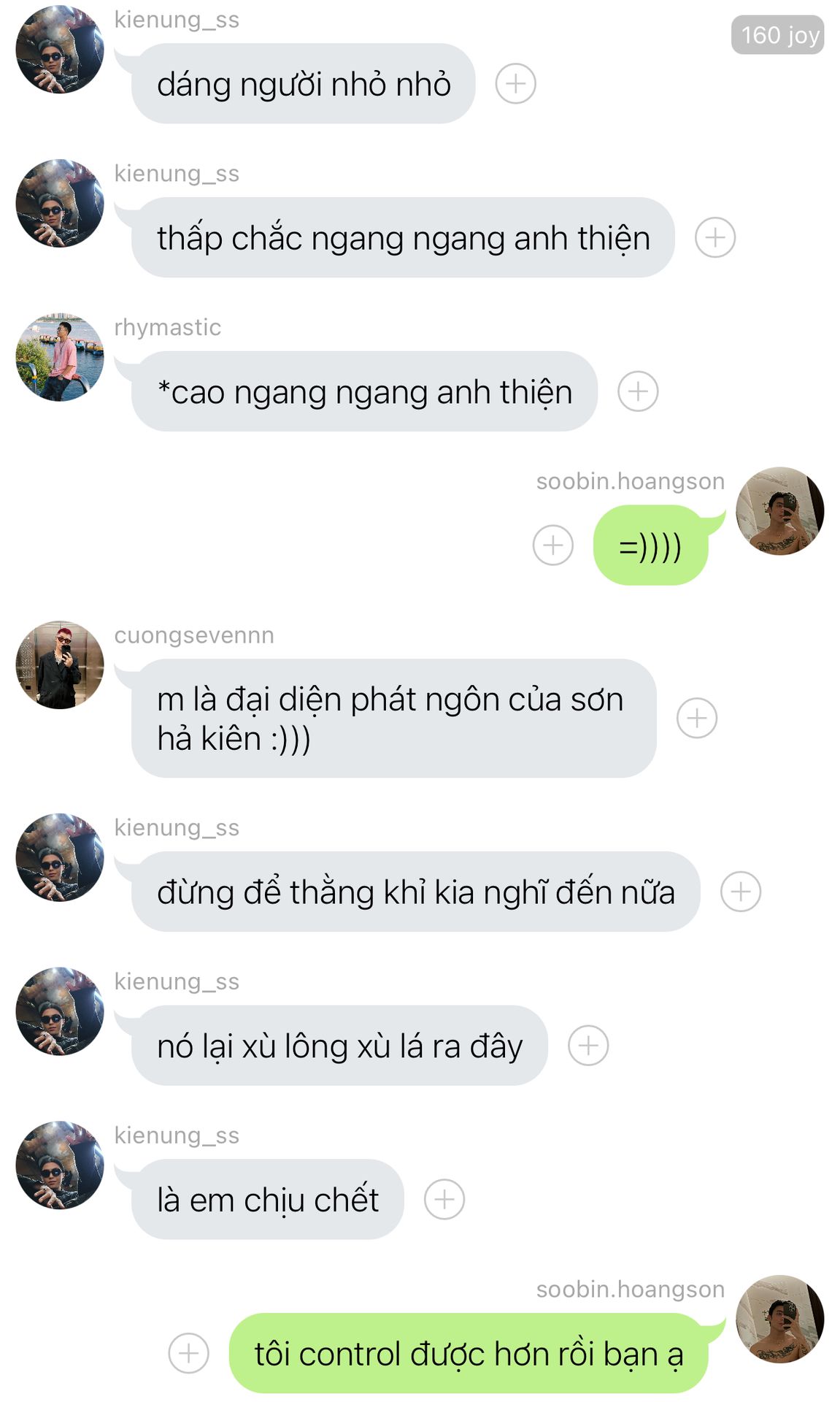Tap the cuongsevennn username label
The image size is (840, 1402).
pyautogui.click(x=194, y=635)
